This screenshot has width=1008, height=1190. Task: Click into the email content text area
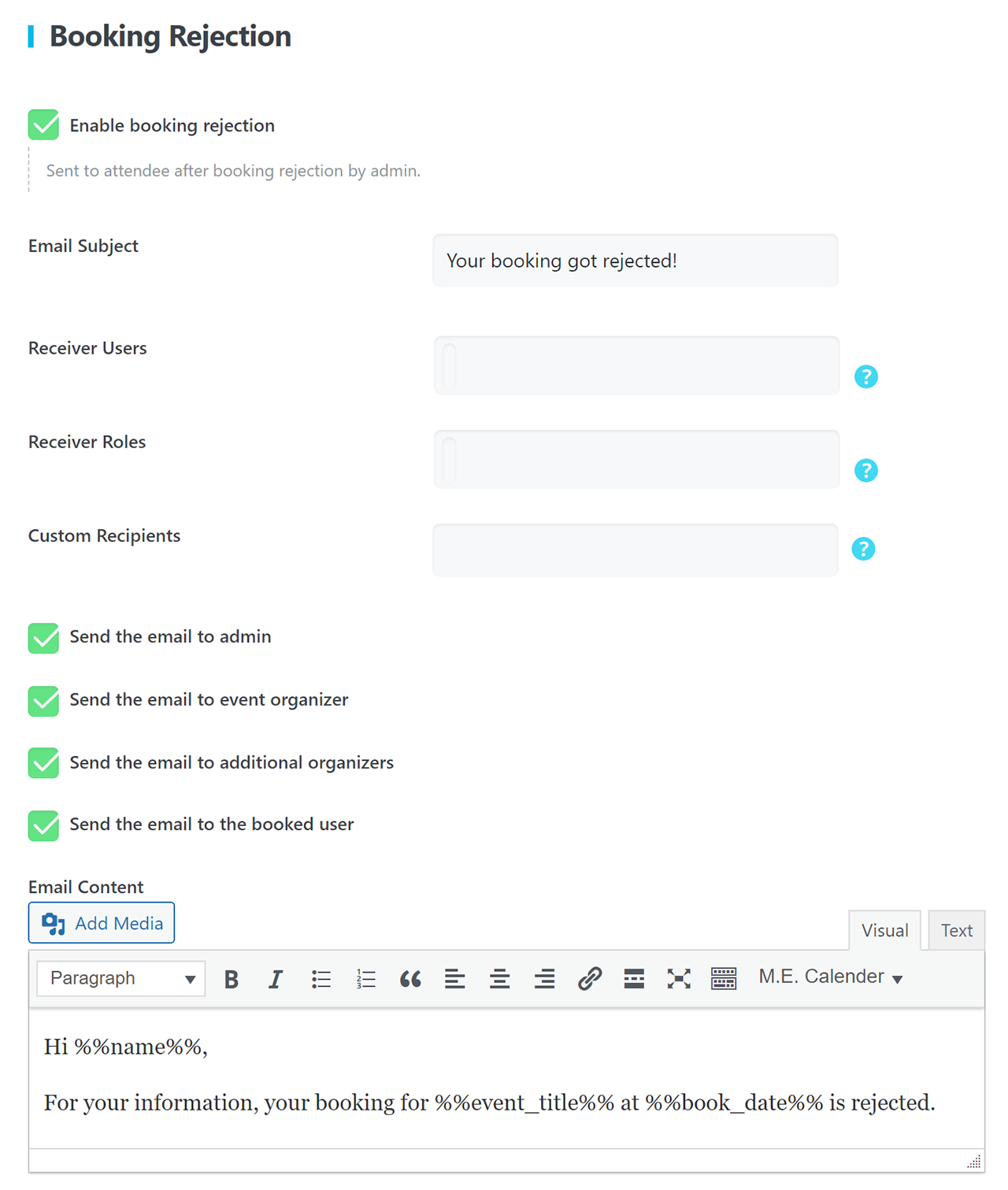[x=506, y=1077]
